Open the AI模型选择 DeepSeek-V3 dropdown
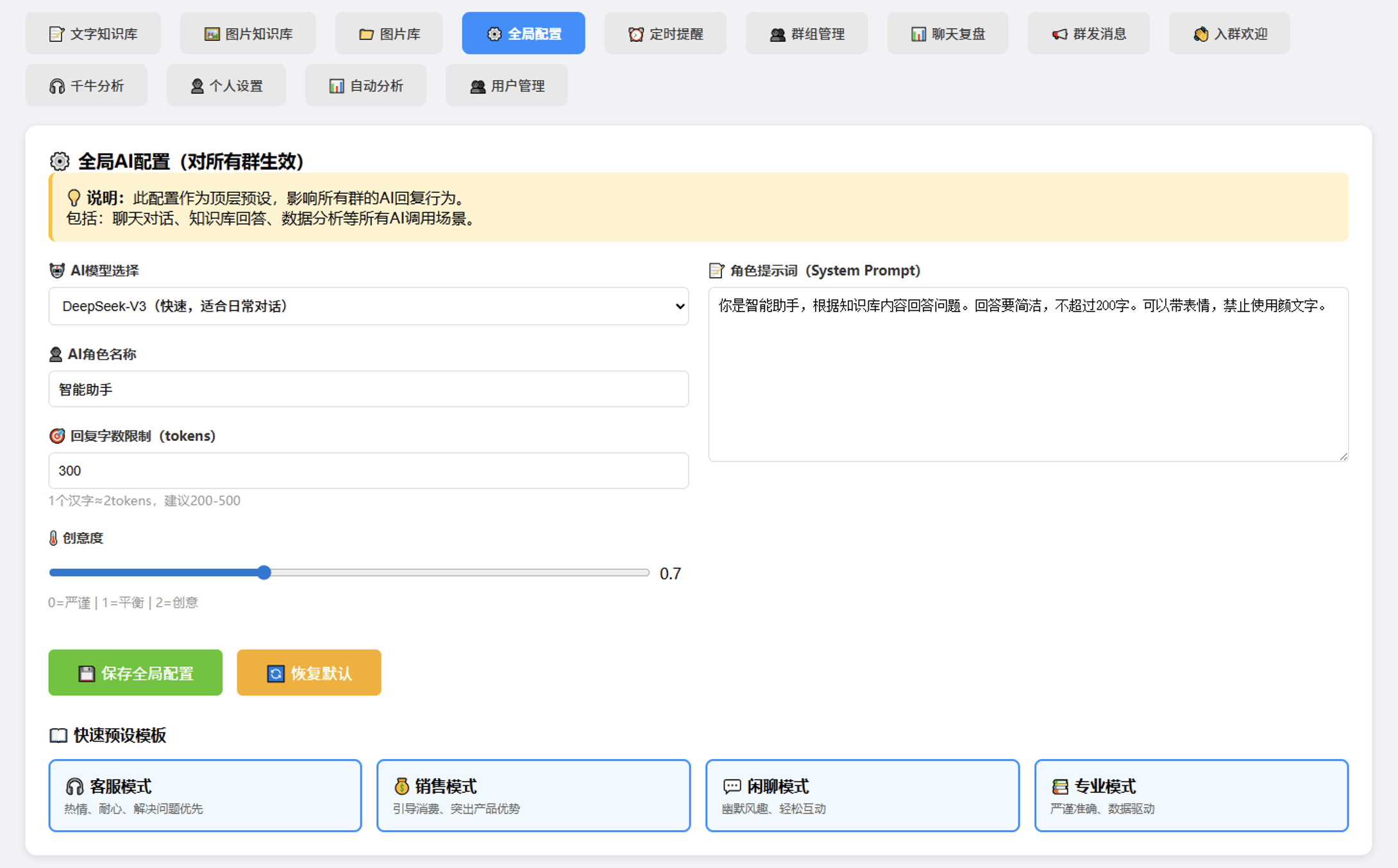 click(369, 306)
